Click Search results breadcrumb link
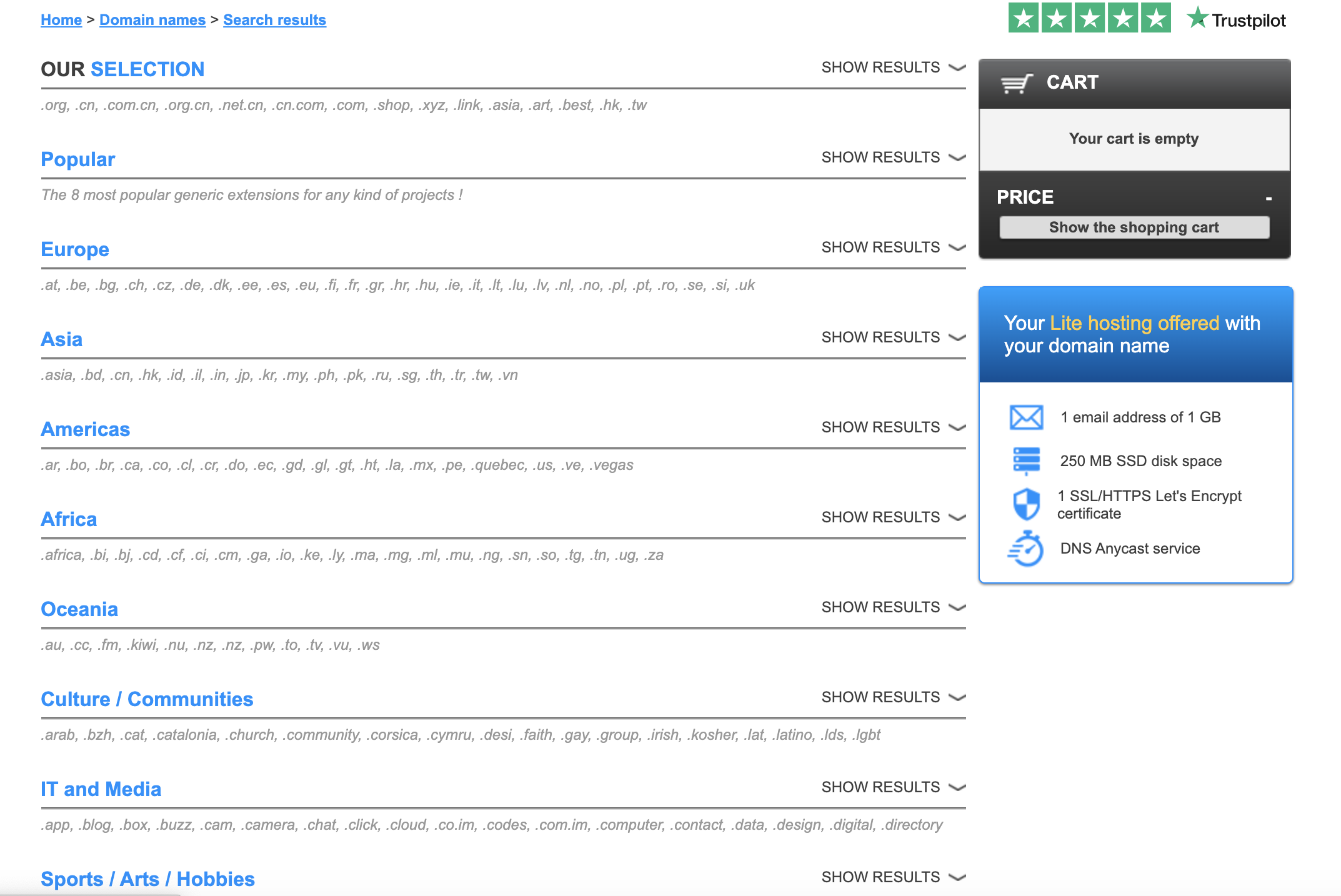 (x=274, y=20)
